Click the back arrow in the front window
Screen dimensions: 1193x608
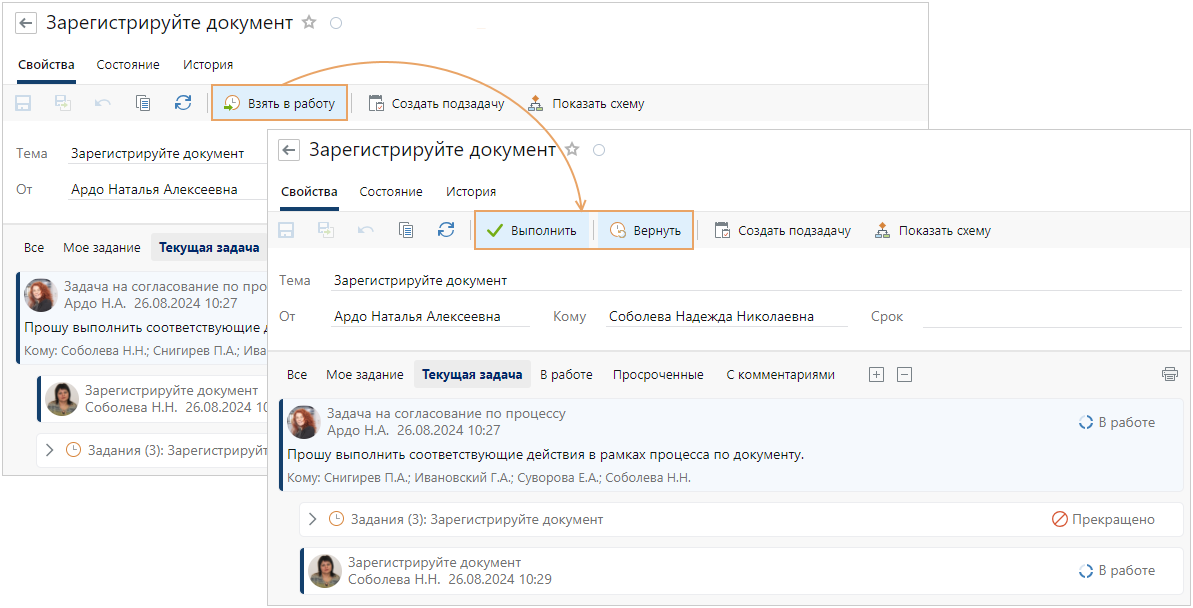(x=289, y=150)
